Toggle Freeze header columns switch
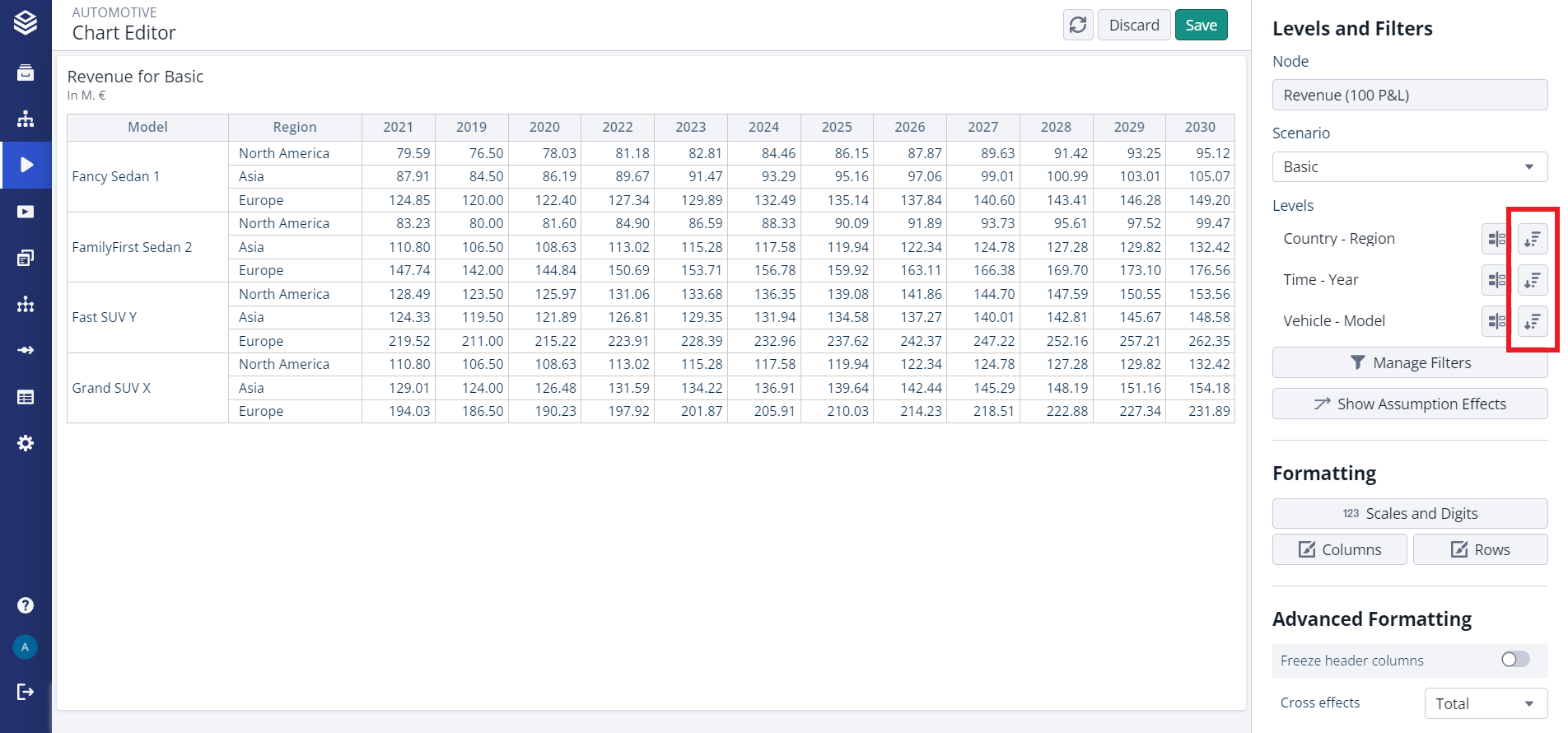The image size is (1568, 733). coord(1514,660)
